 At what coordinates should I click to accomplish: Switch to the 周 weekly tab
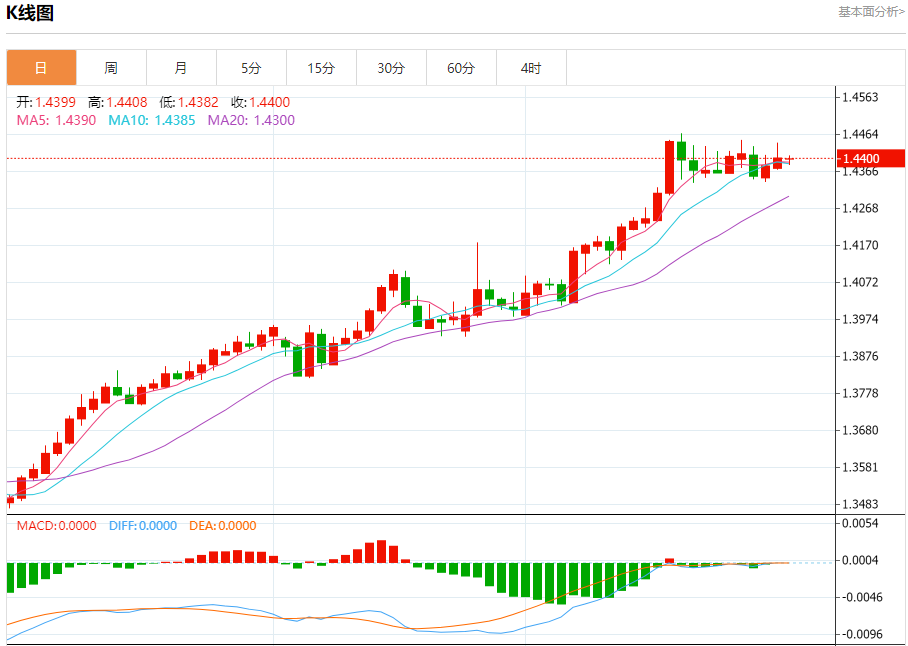click(111, 68)
